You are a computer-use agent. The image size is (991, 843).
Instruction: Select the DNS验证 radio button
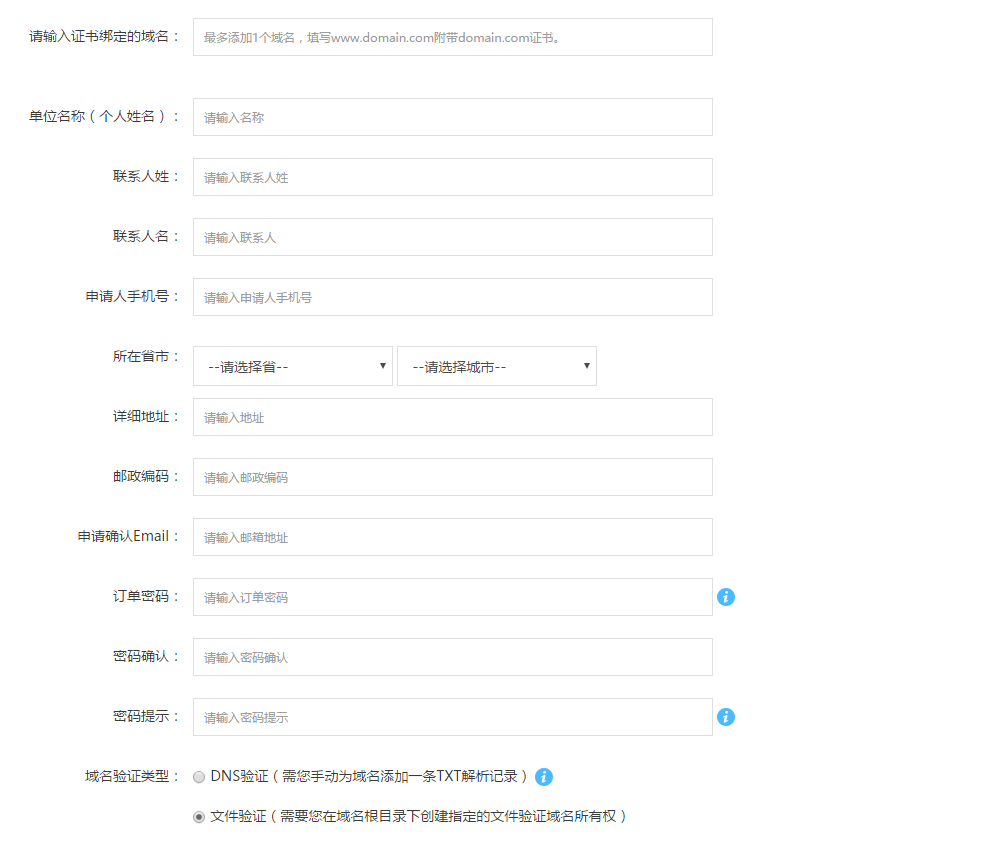[199, 777]
